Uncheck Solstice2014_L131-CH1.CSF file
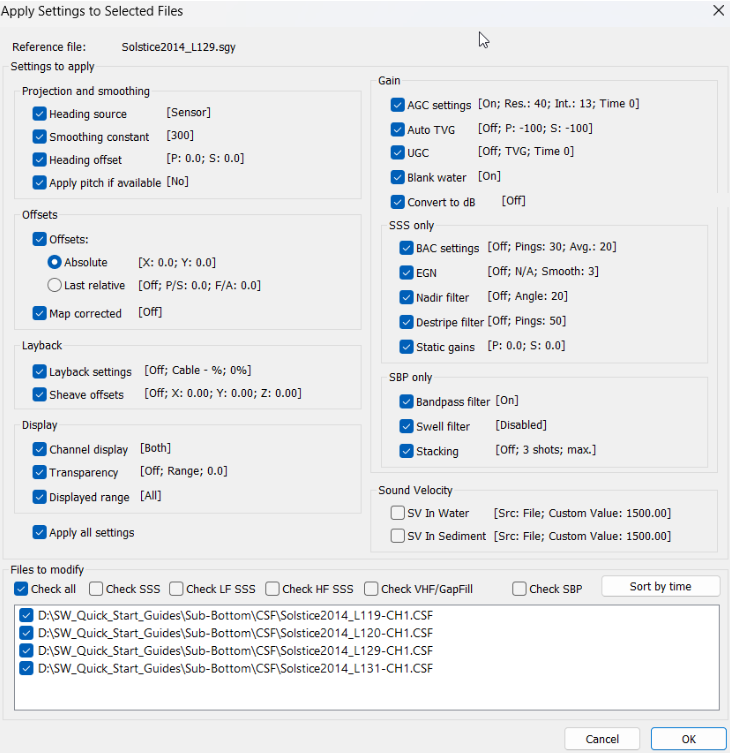The width and height of the screenshot is (730, 753). point(26,668)
